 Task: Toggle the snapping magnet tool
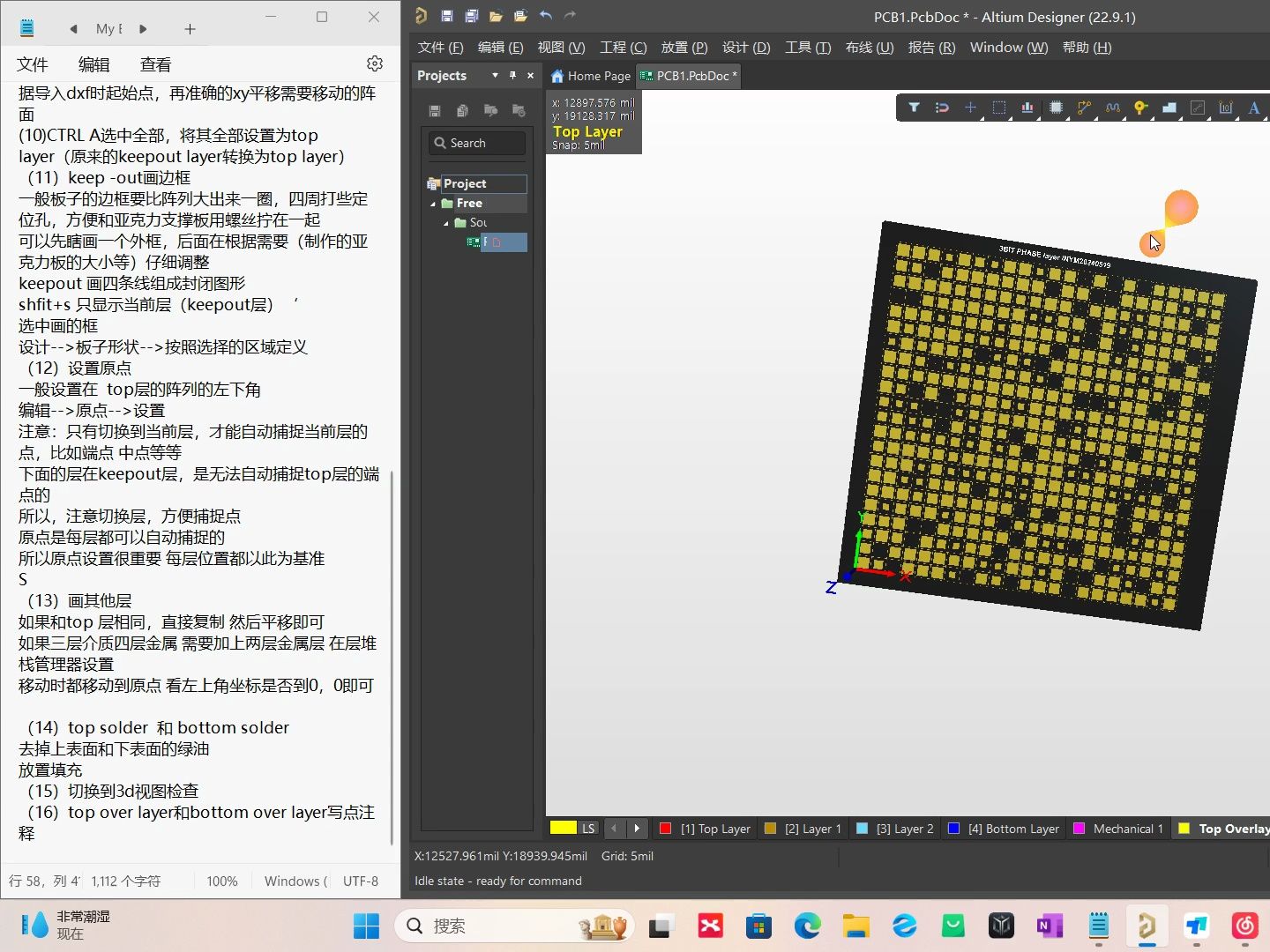tap(942, 108)
